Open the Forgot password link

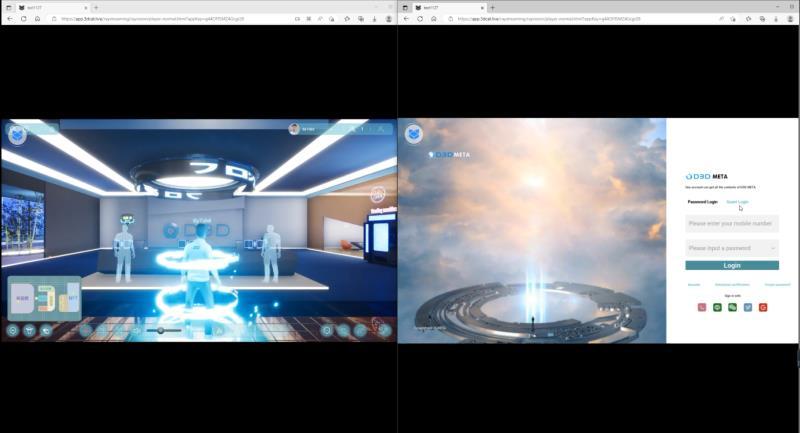pos(777,284)
